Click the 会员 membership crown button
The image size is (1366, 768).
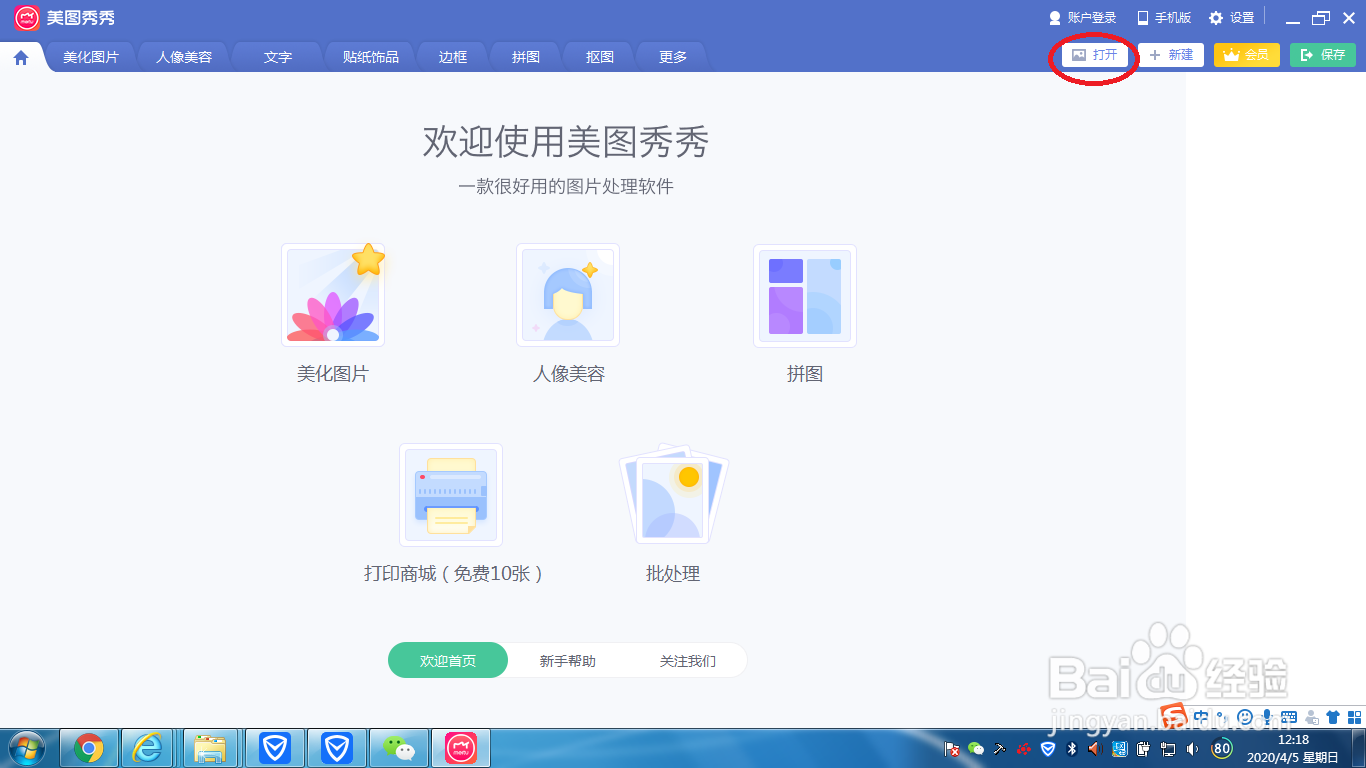coord(1247,55)
